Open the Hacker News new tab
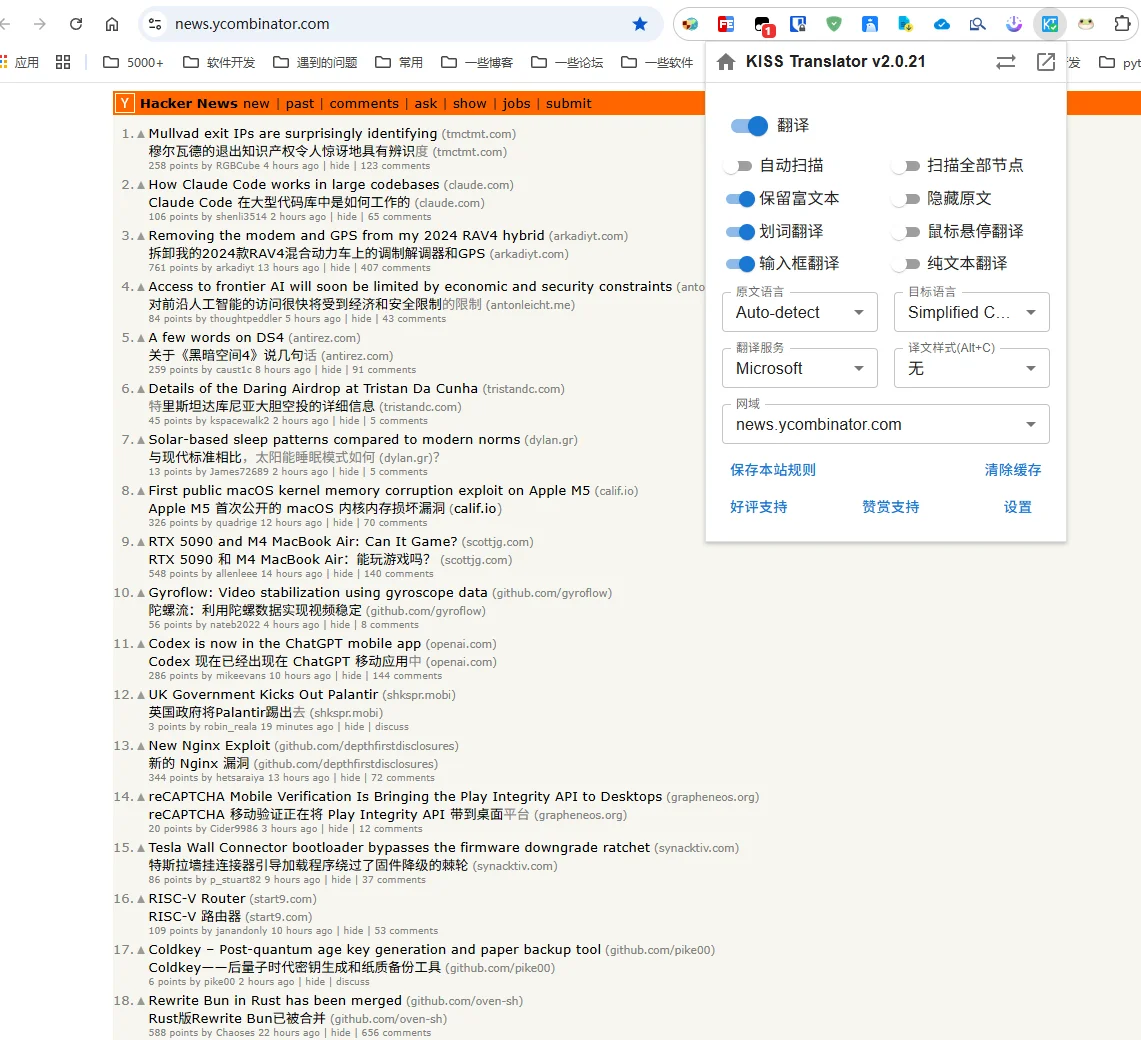Image resolution: width=1141 pixels, height=1040 pixels. (256, 103)
